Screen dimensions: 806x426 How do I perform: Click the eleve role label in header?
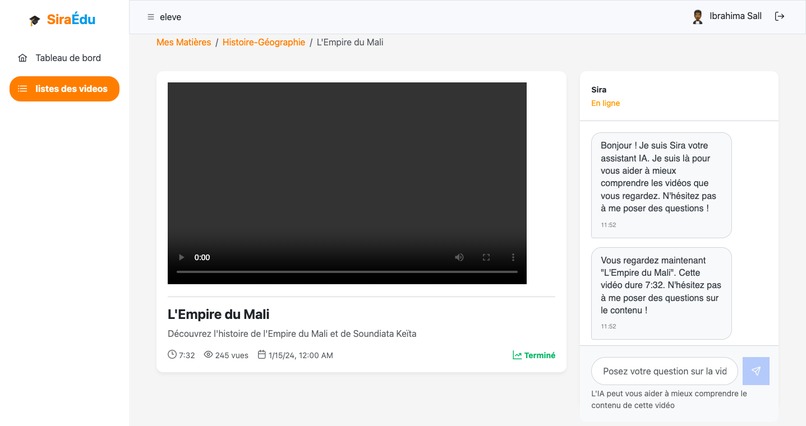(x=170, y=17)
